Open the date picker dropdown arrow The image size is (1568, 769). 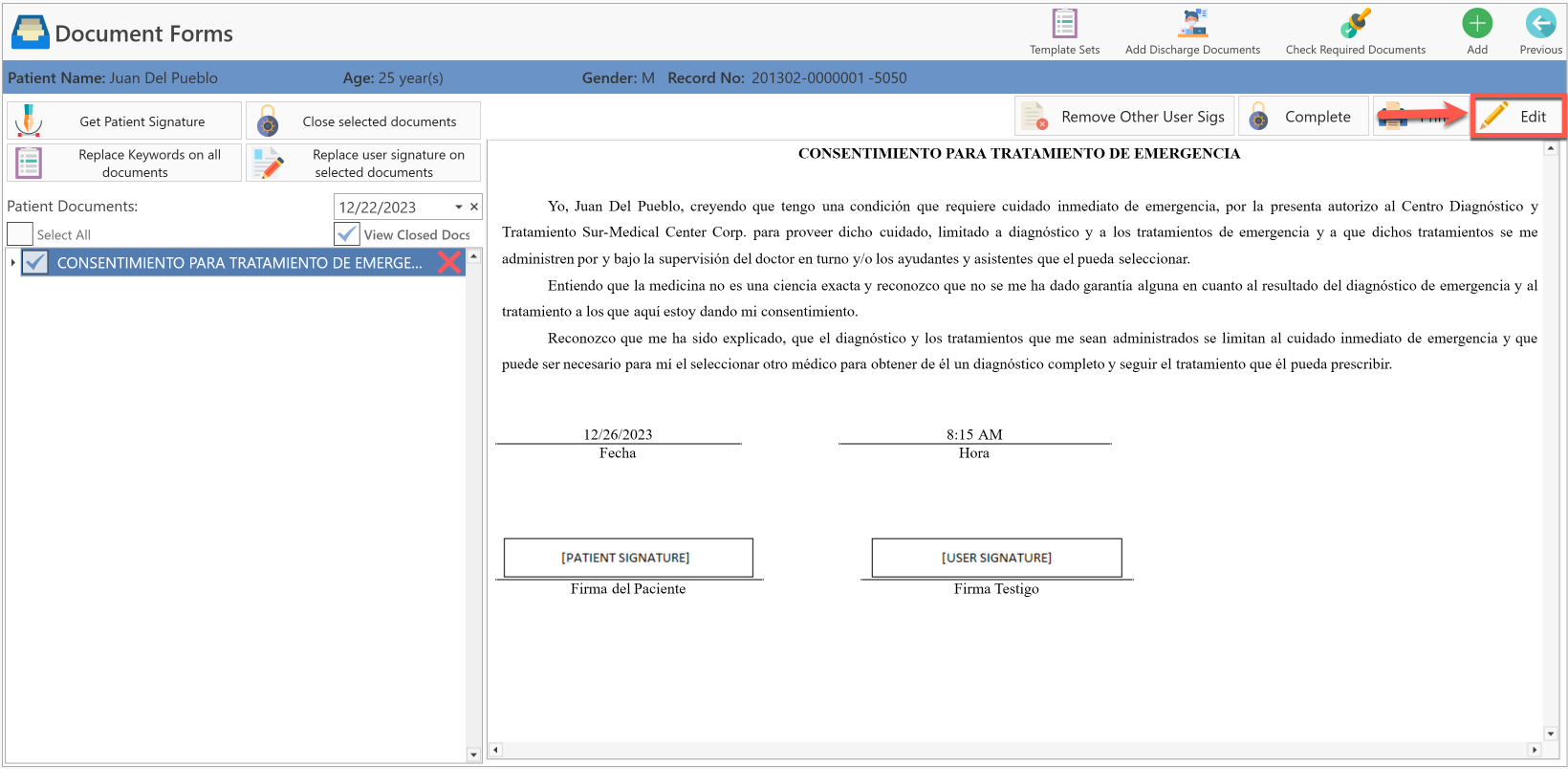tap(459, 207)
